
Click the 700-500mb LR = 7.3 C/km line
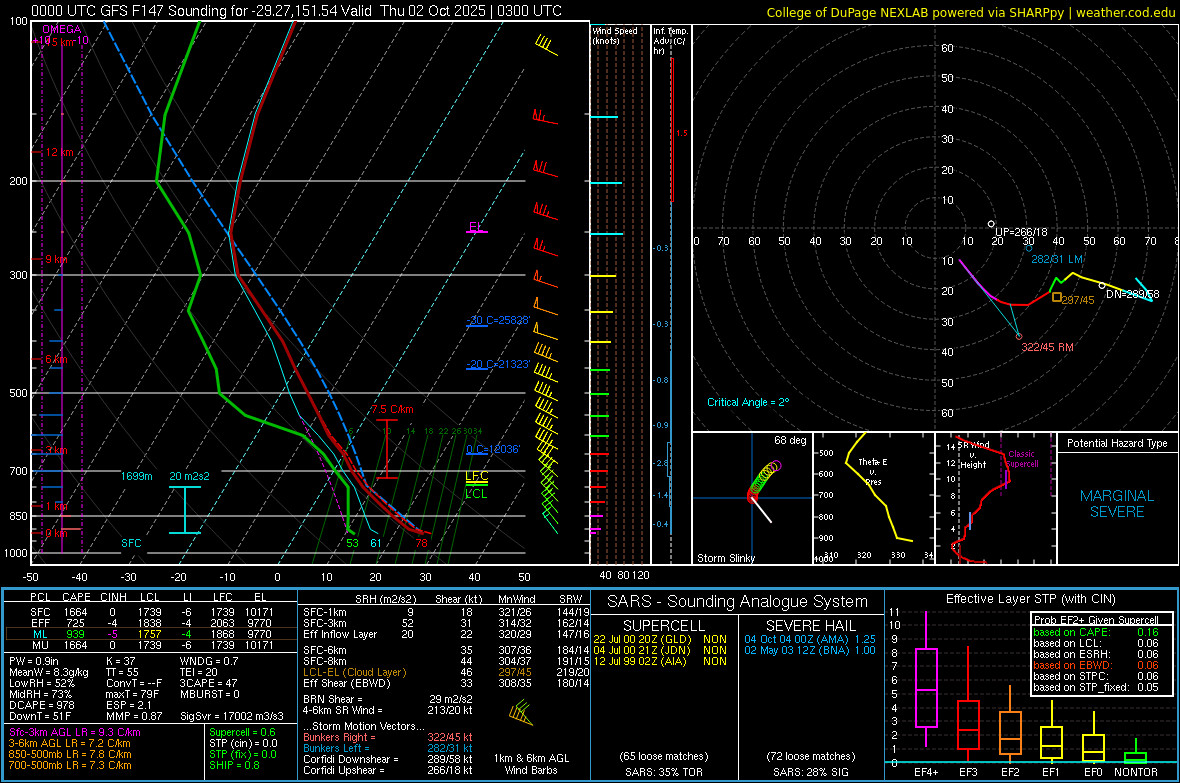(x=70, y=765)
